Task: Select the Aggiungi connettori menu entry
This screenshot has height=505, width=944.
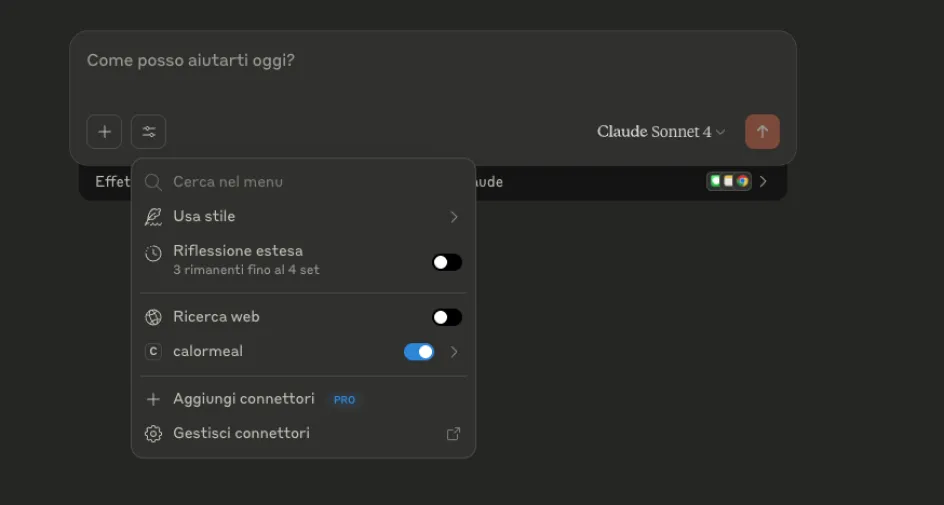Action: click(x=244, y=399)
